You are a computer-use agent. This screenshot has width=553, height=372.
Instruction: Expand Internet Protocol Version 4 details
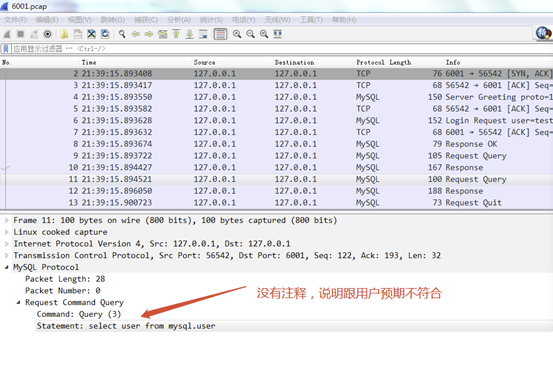coord(7,244)
